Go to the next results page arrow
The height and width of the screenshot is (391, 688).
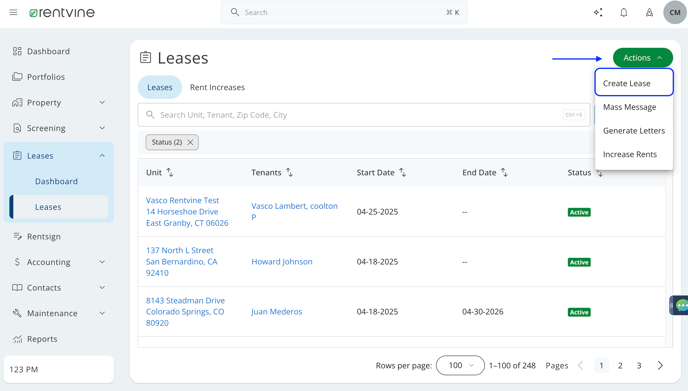pos(660,365)
